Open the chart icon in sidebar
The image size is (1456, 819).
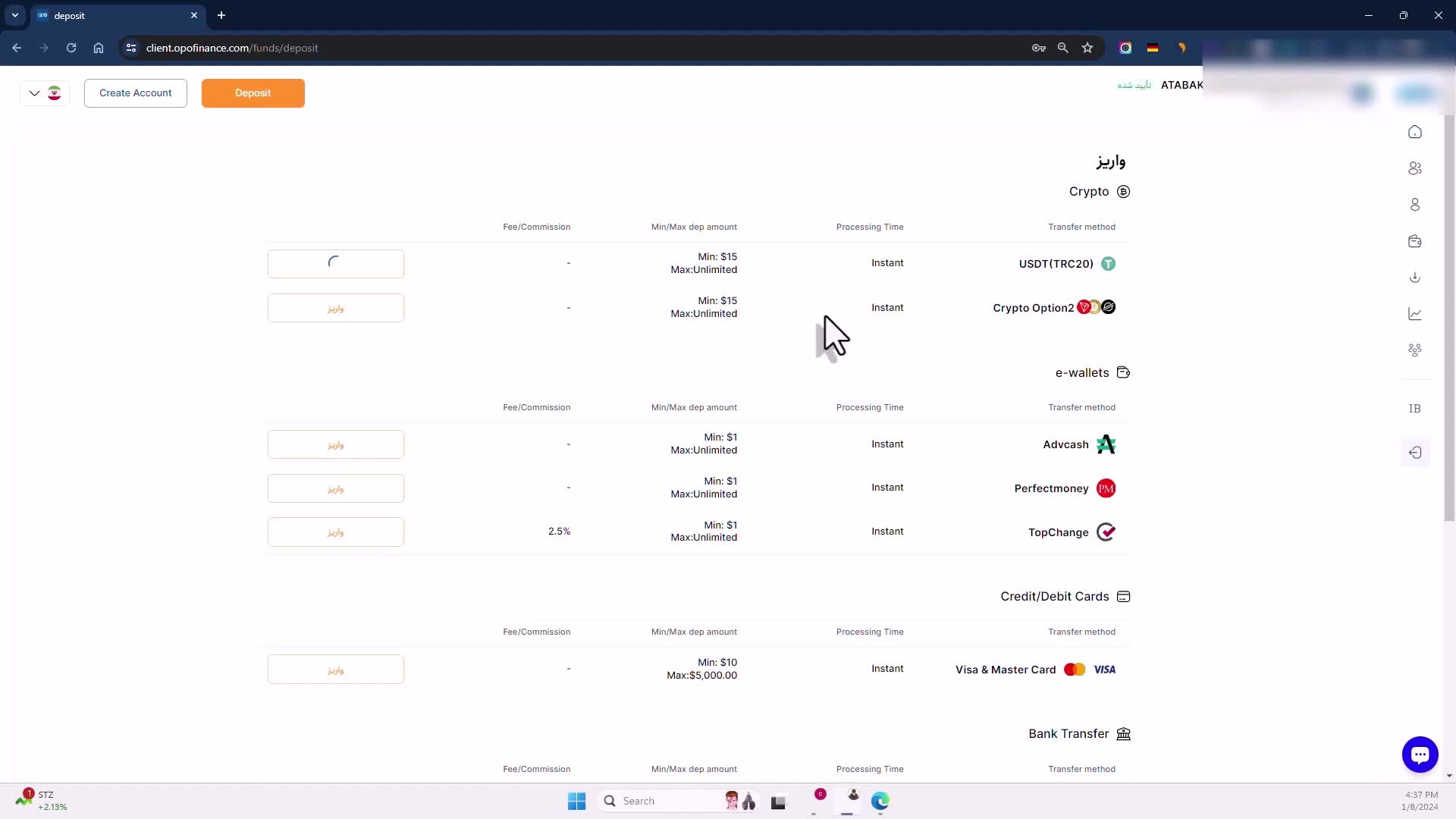(1415, 314)
